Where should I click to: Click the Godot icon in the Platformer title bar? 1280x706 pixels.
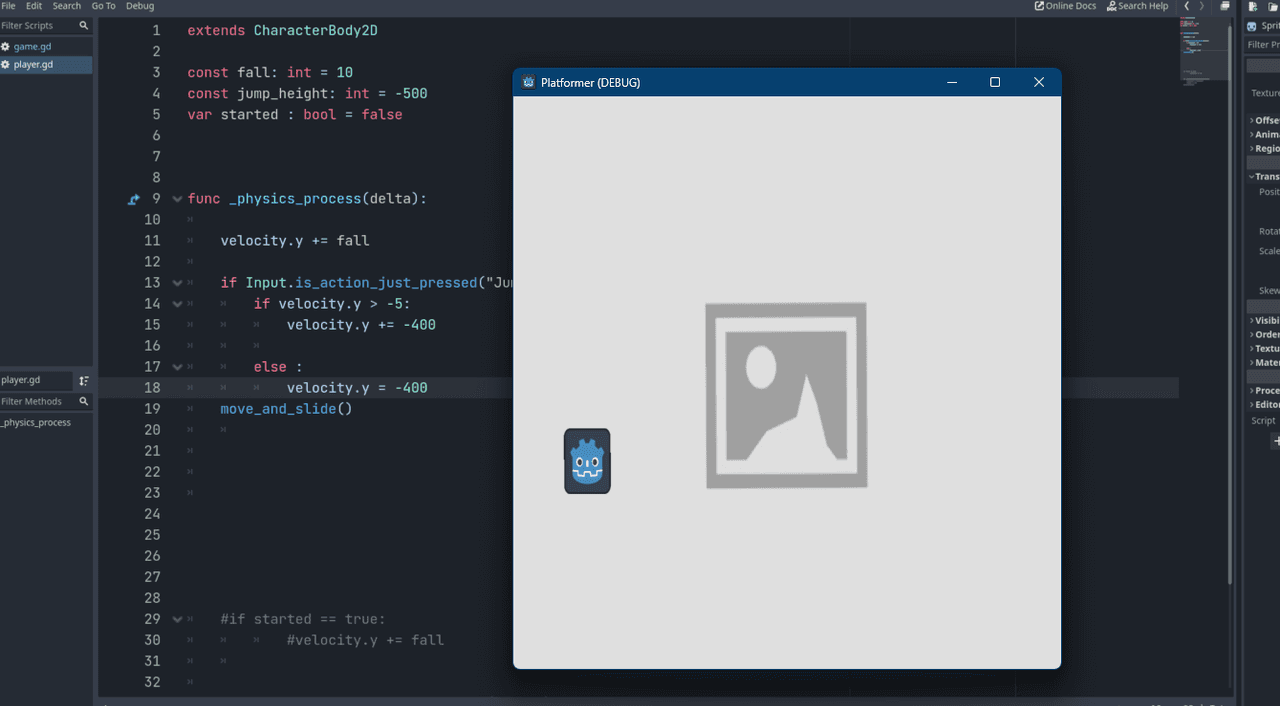point(528,82)
